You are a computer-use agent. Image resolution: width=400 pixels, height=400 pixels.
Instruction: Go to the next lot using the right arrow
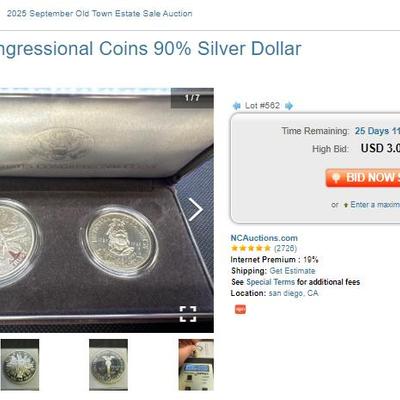click(x=289, y=106)
